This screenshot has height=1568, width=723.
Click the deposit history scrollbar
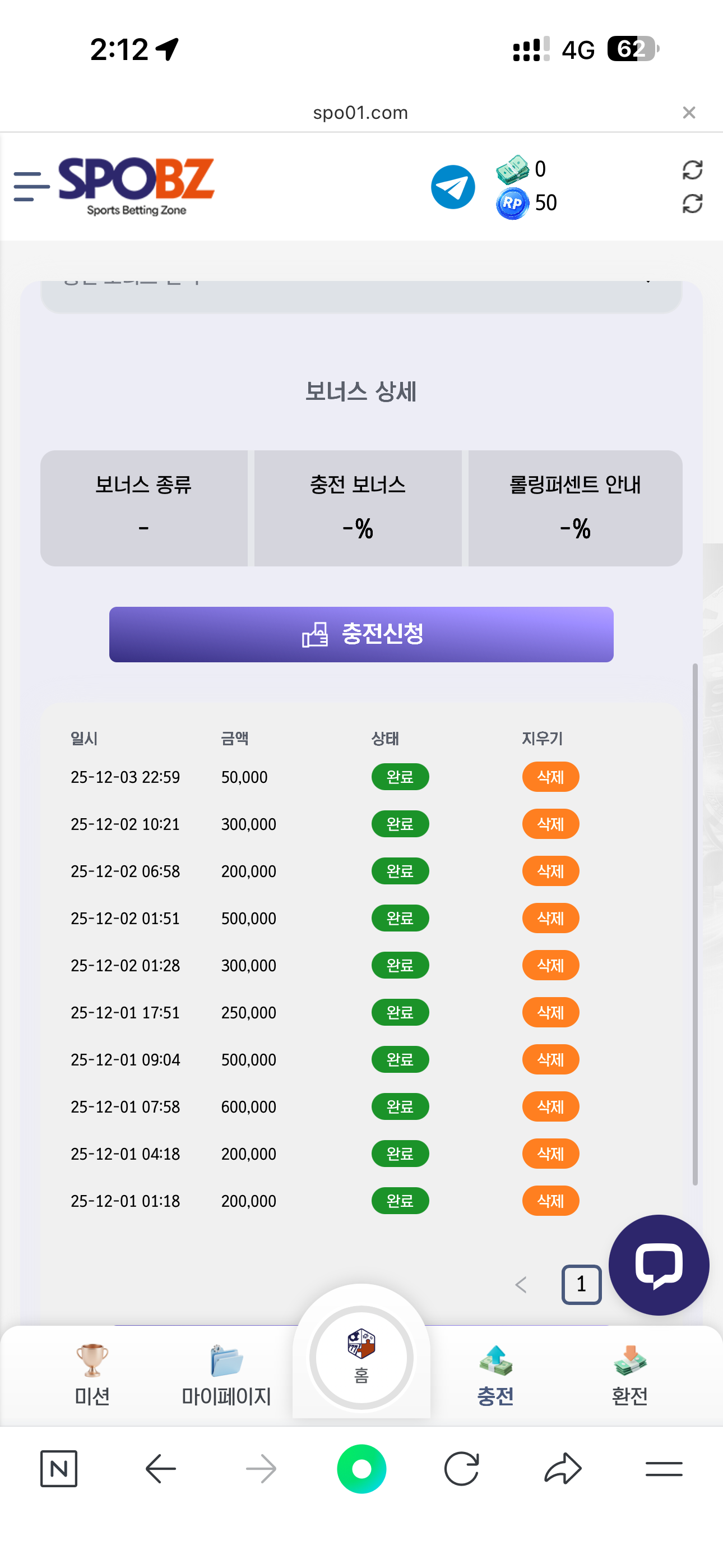click(694, 924)
